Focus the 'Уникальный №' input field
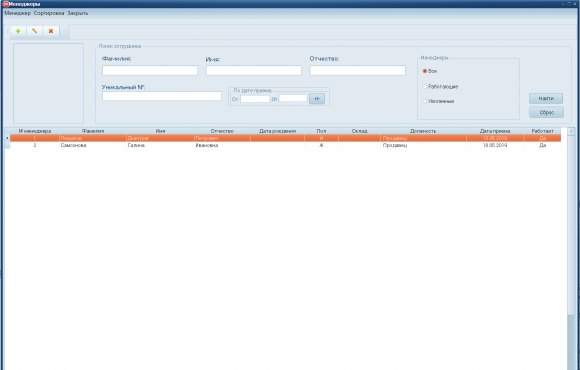Screen dimensions: 580x370 click(162, 96)
